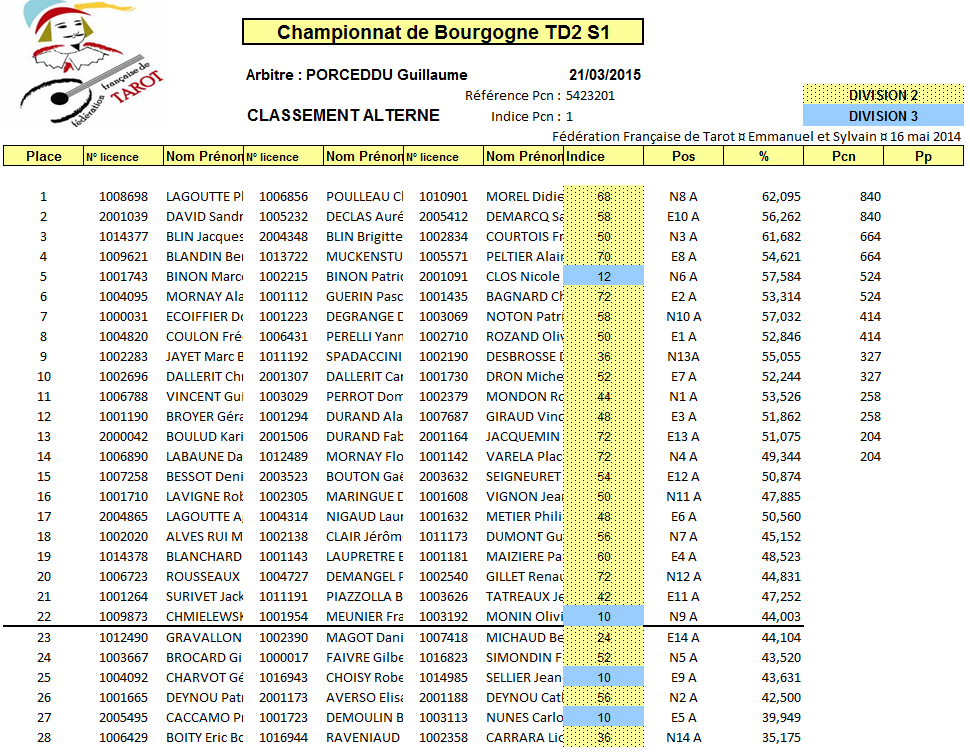Click the "Pos" column header
The height and width of the screenshot is (752, 970).
684,156
